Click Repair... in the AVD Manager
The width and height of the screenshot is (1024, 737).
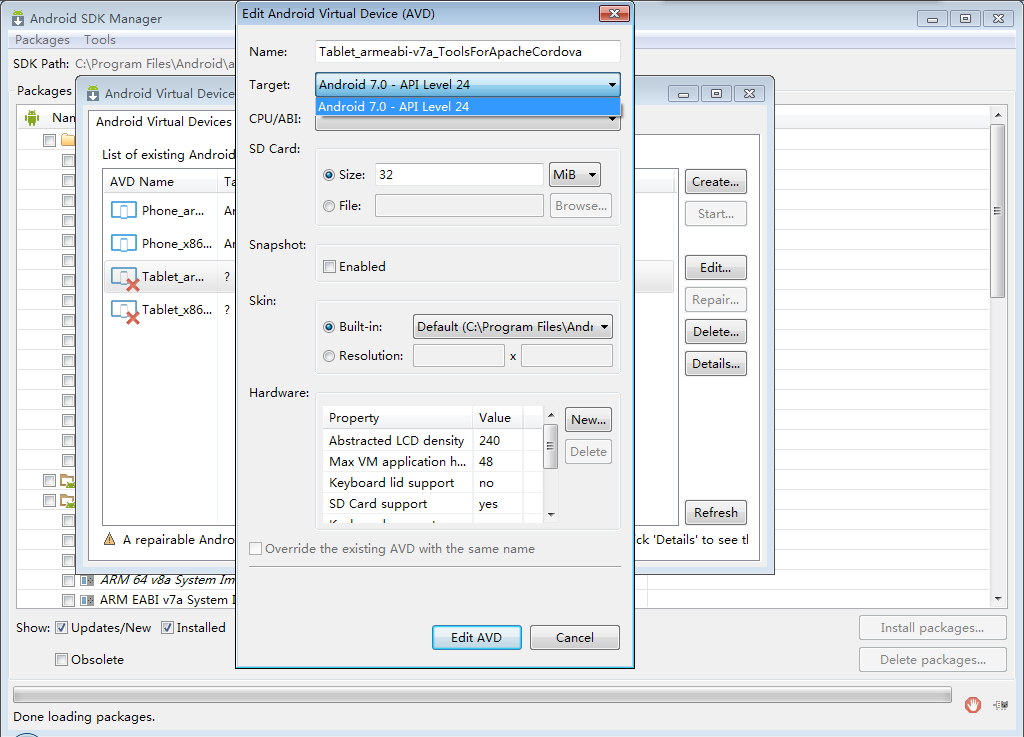click(x=716, y=300)
